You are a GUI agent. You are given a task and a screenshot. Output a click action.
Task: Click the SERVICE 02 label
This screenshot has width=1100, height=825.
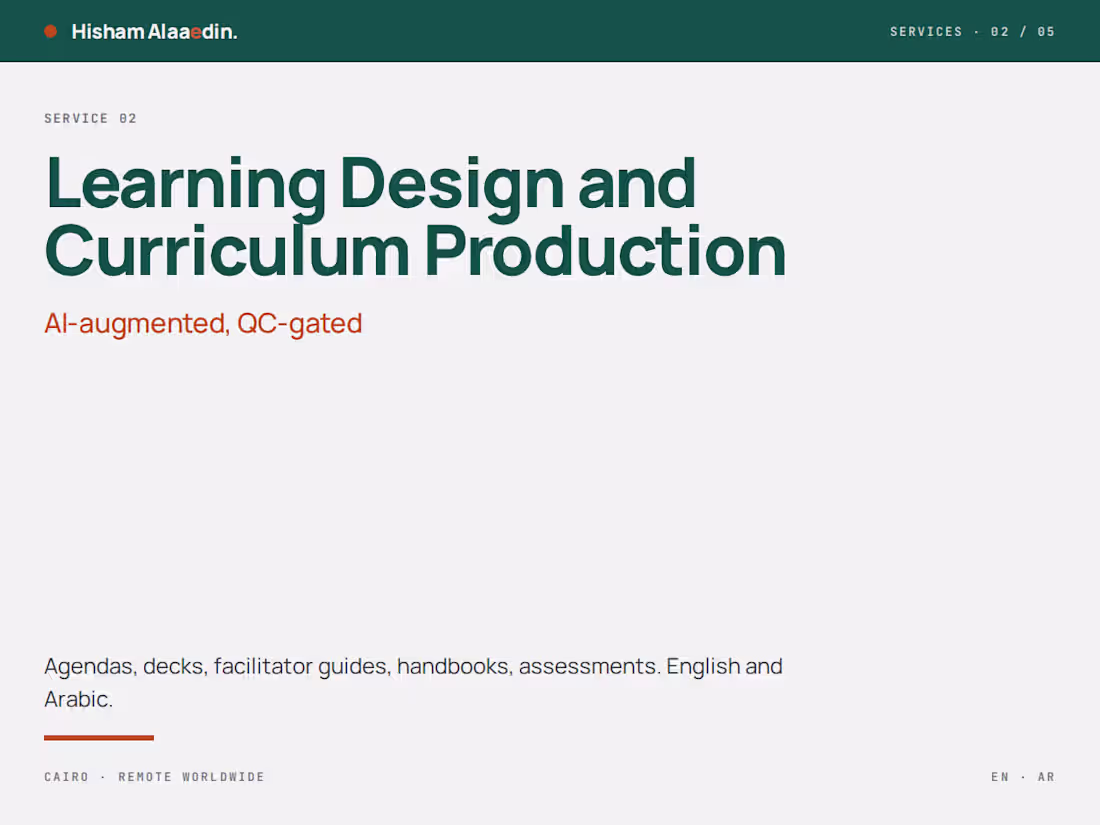pos(90,119)
